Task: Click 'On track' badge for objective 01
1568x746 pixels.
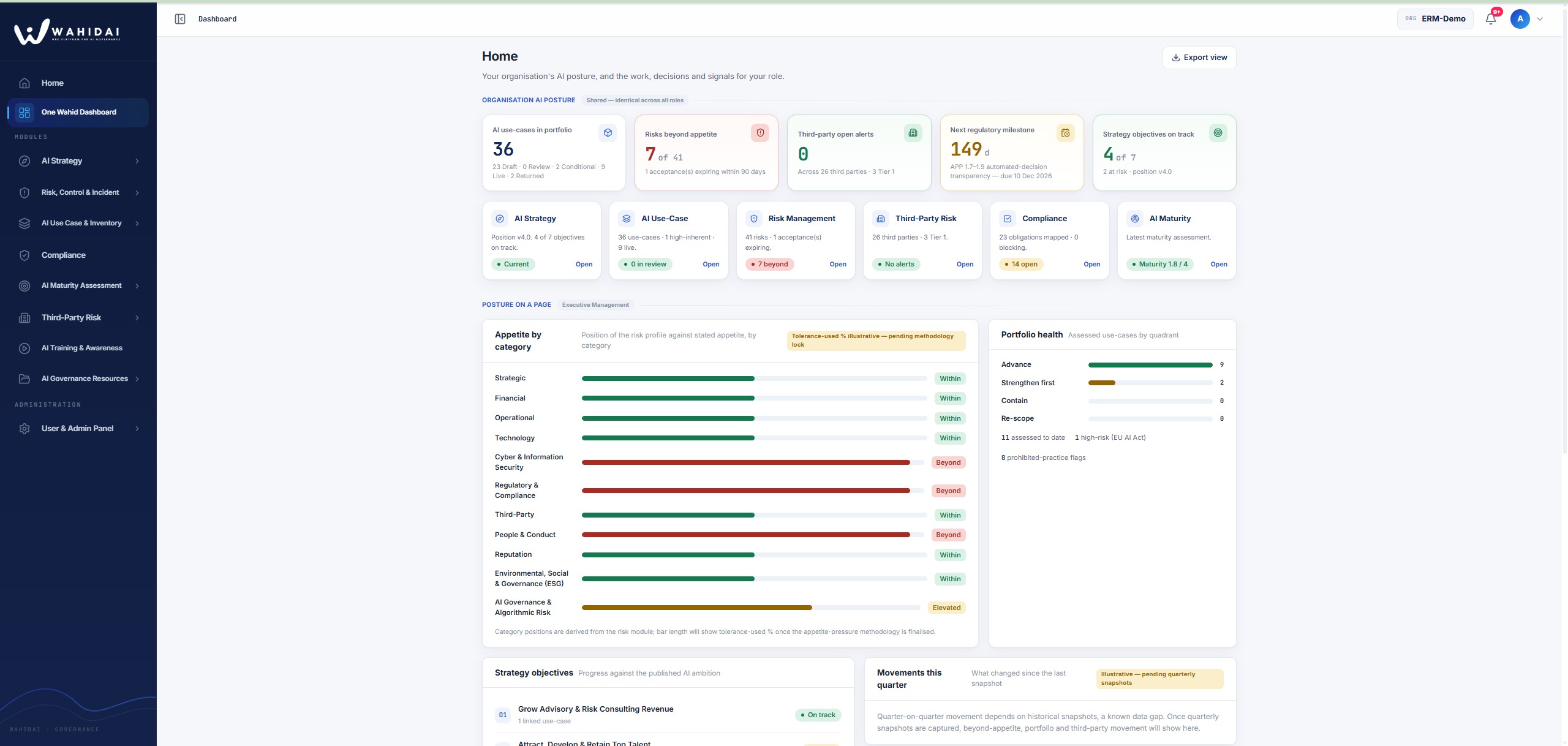Action: (818, 715)
